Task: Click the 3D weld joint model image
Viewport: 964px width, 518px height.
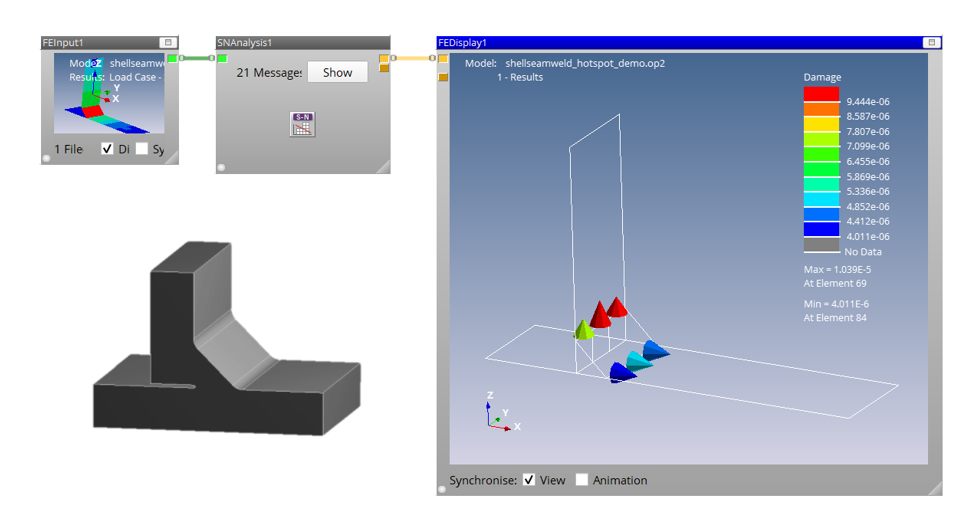Action: (x=227, y=338)
